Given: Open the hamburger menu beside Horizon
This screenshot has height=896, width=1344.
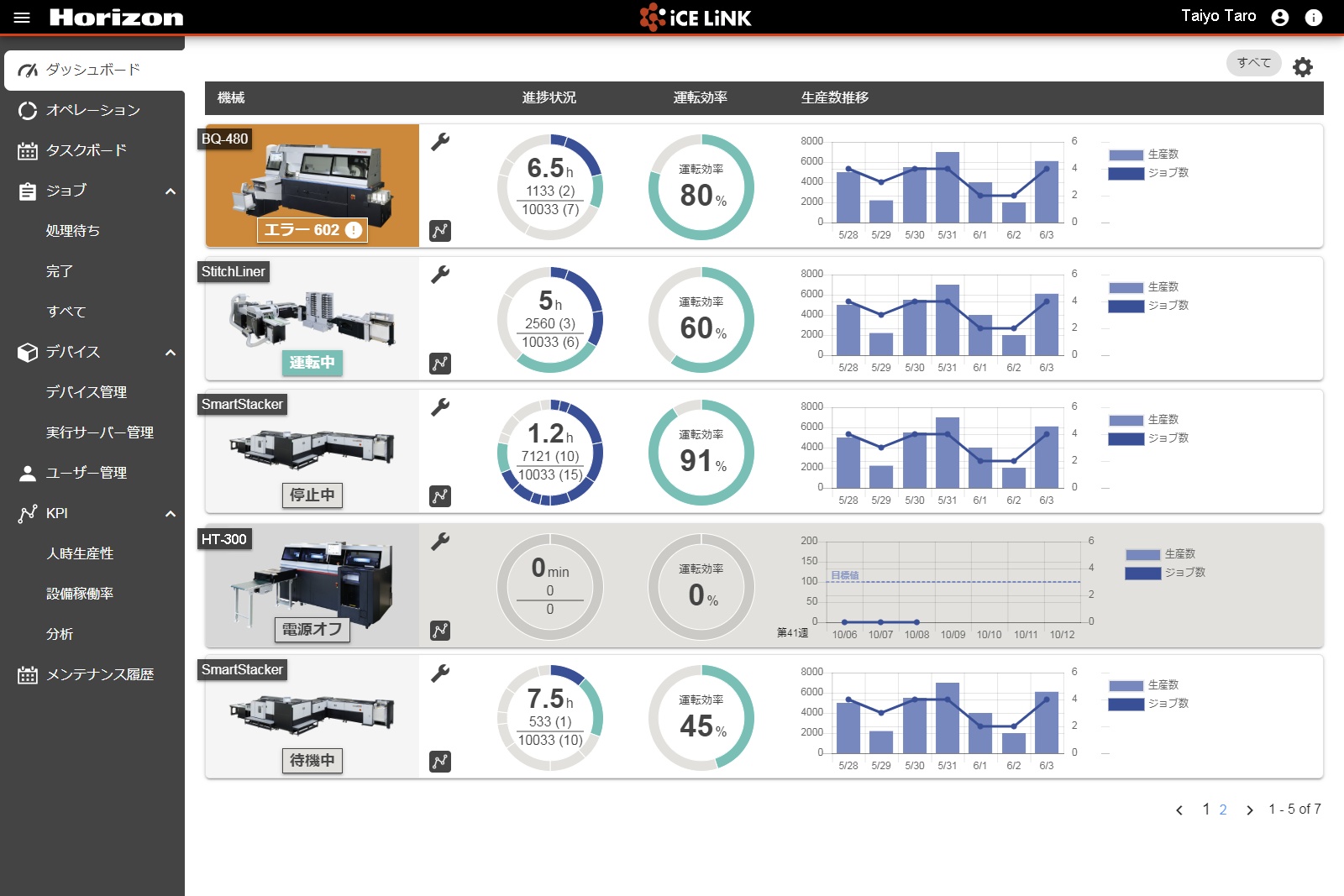Looking at the screenshot, I should coord(22,18).
